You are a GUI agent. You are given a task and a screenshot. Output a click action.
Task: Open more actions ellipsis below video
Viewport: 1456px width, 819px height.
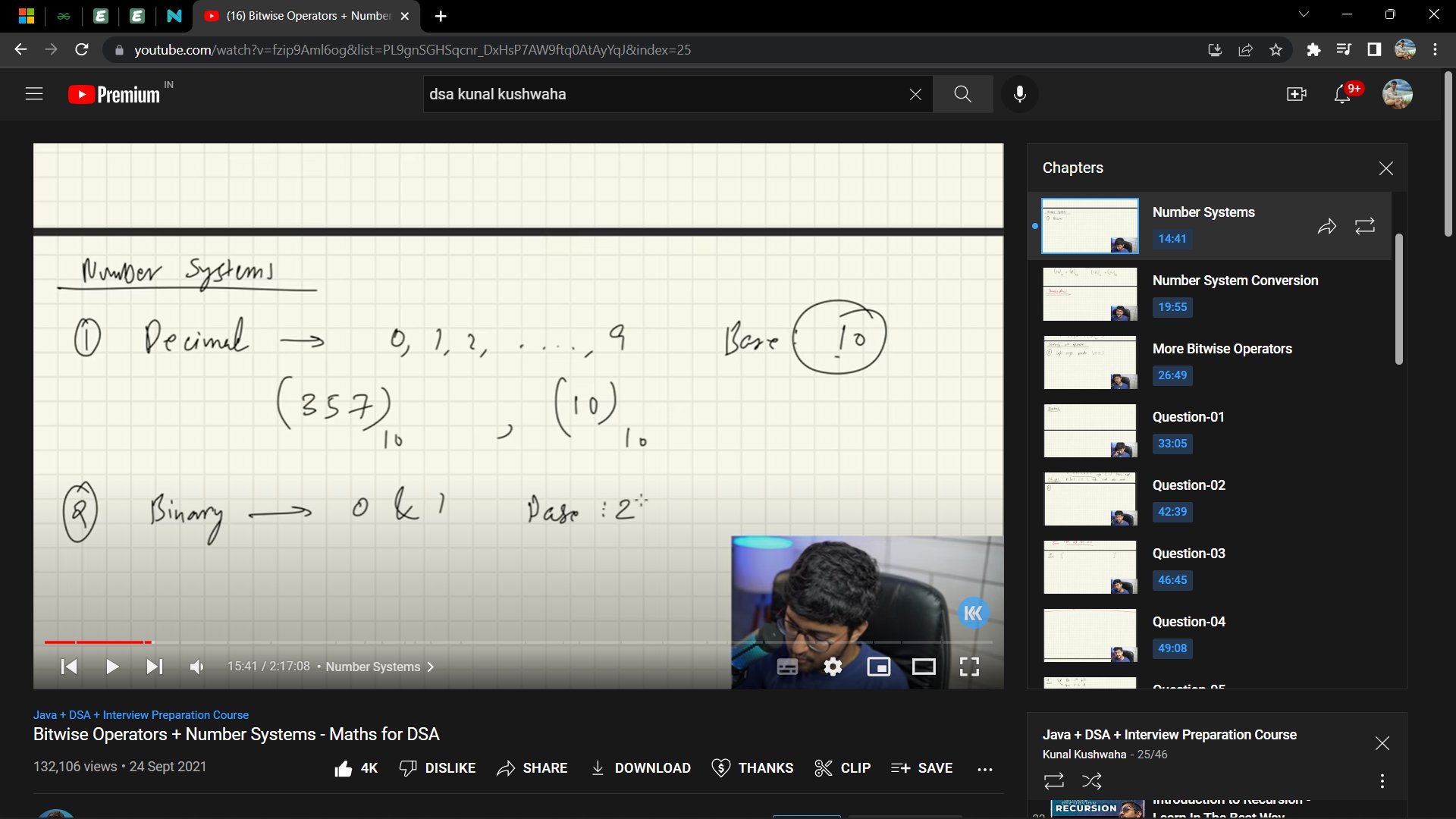(x=984, y=769)
